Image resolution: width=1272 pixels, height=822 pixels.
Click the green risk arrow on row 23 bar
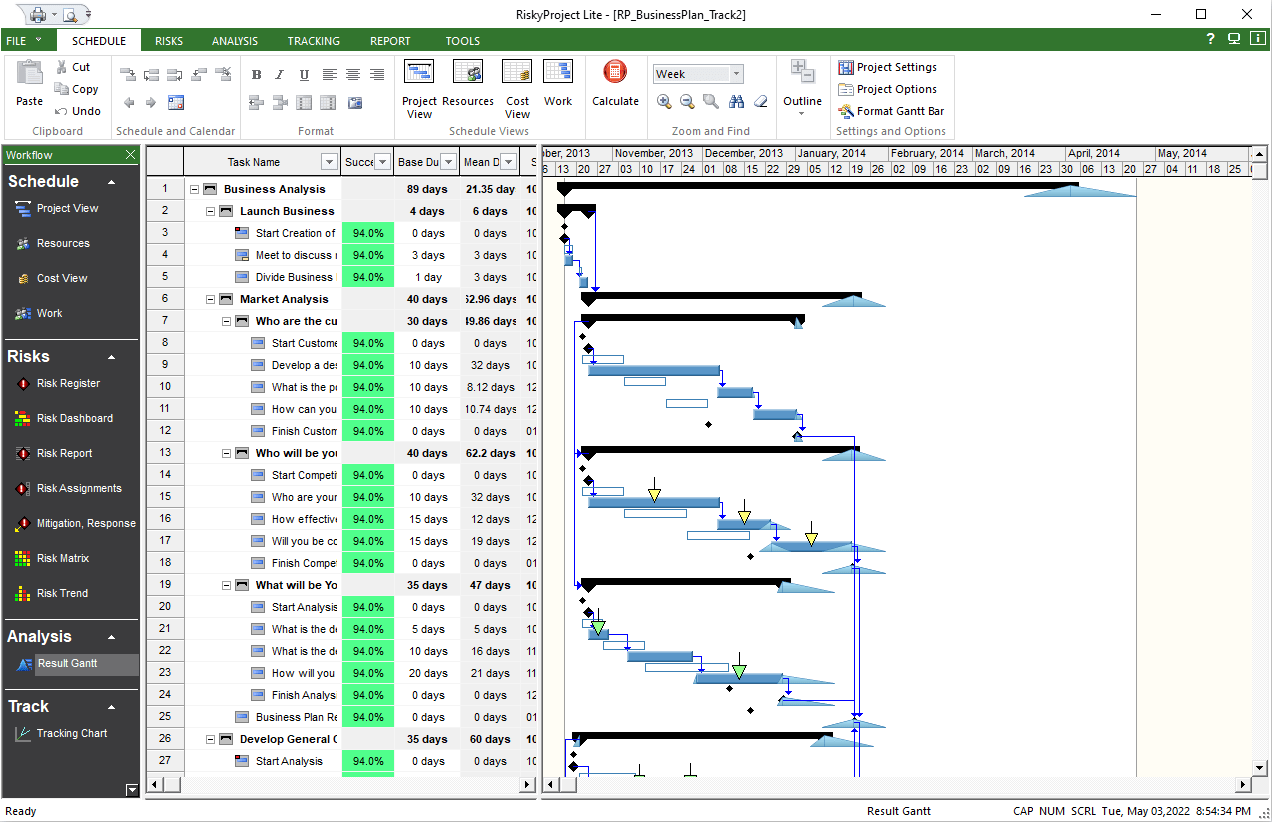tap(739, 667)
